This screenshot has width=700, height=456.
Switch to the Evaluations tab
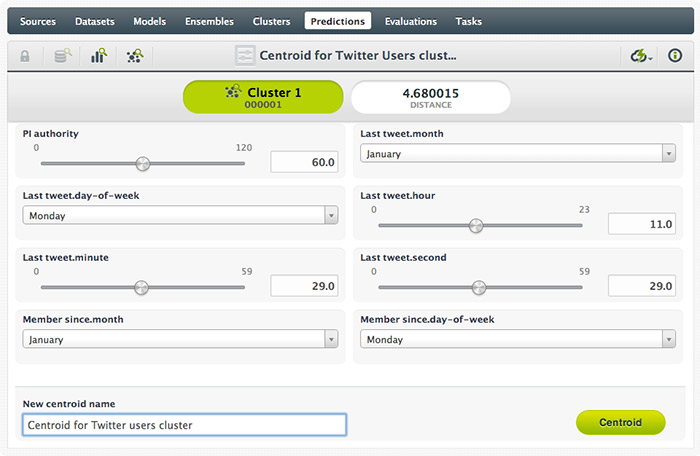(412, 21)
